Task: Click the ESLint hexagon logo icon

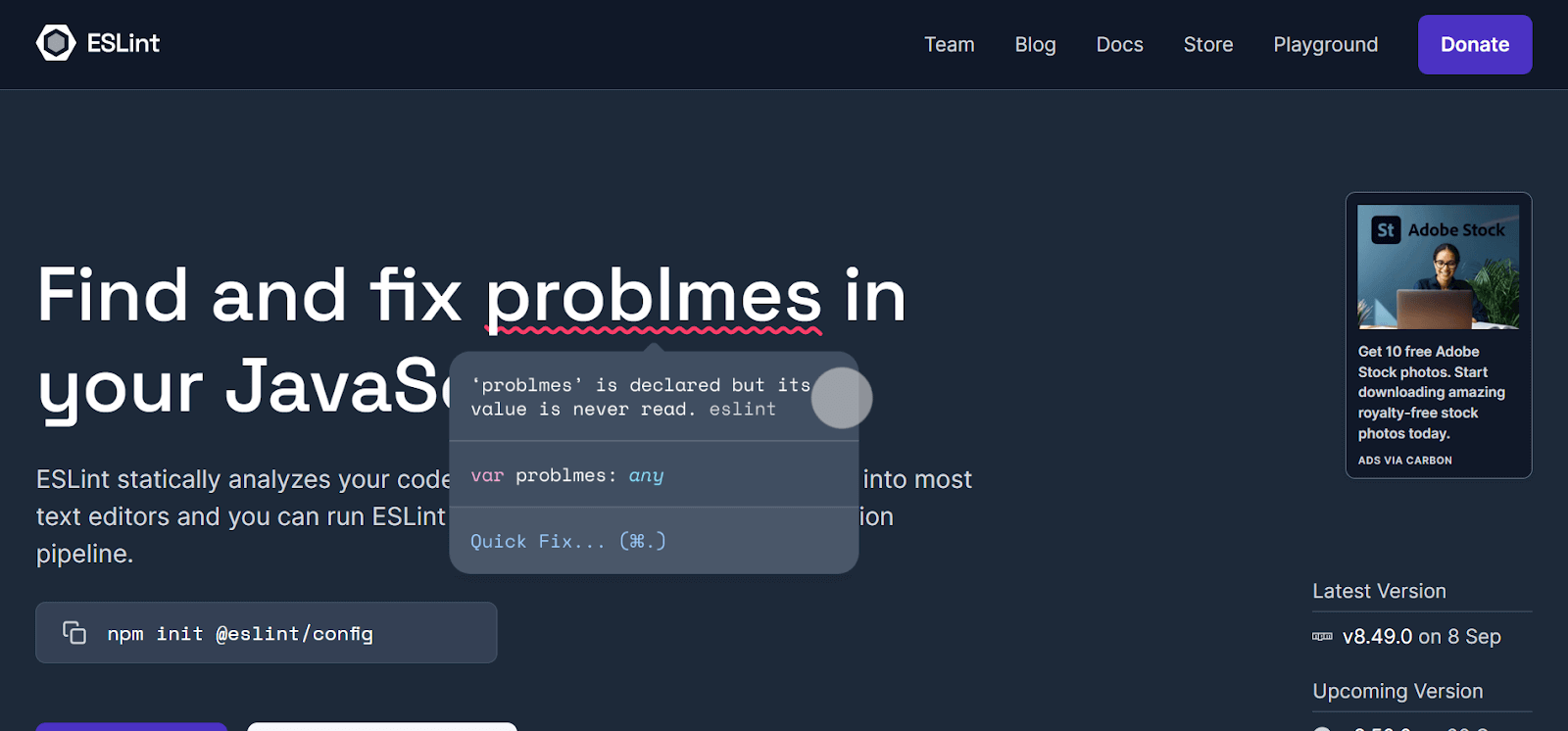Action: (x=56, y=43)
